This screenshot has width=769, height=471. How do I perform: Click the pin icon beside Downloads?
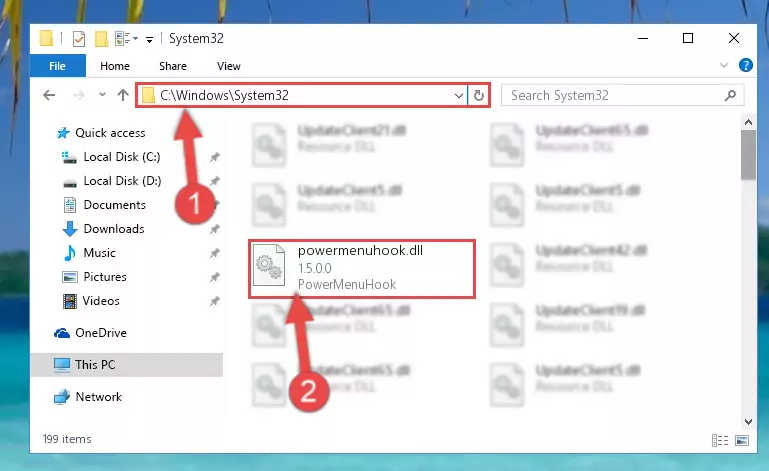[x=214, y=230]
